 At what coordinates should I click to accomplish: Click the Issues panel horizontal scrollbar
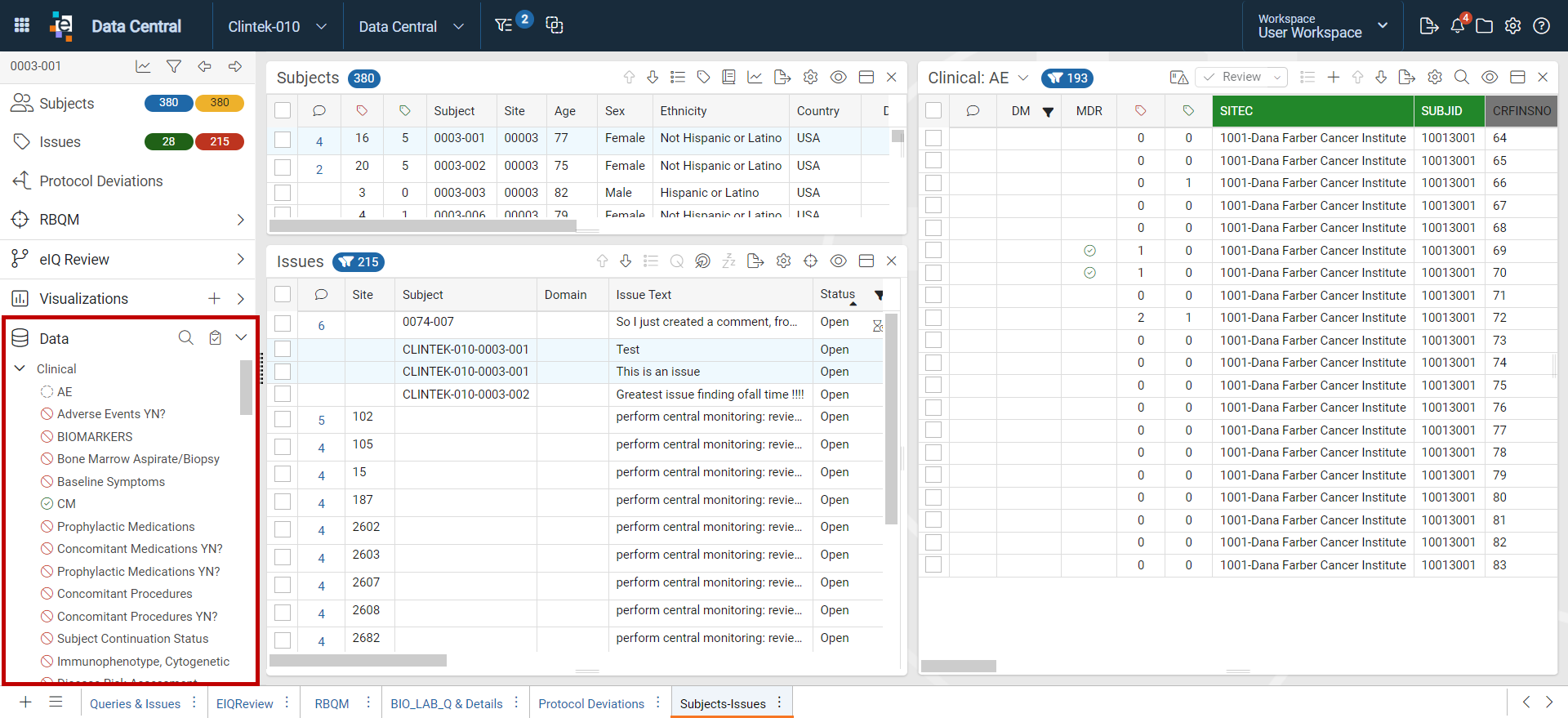pyautogui.click(x=358, y=660)
